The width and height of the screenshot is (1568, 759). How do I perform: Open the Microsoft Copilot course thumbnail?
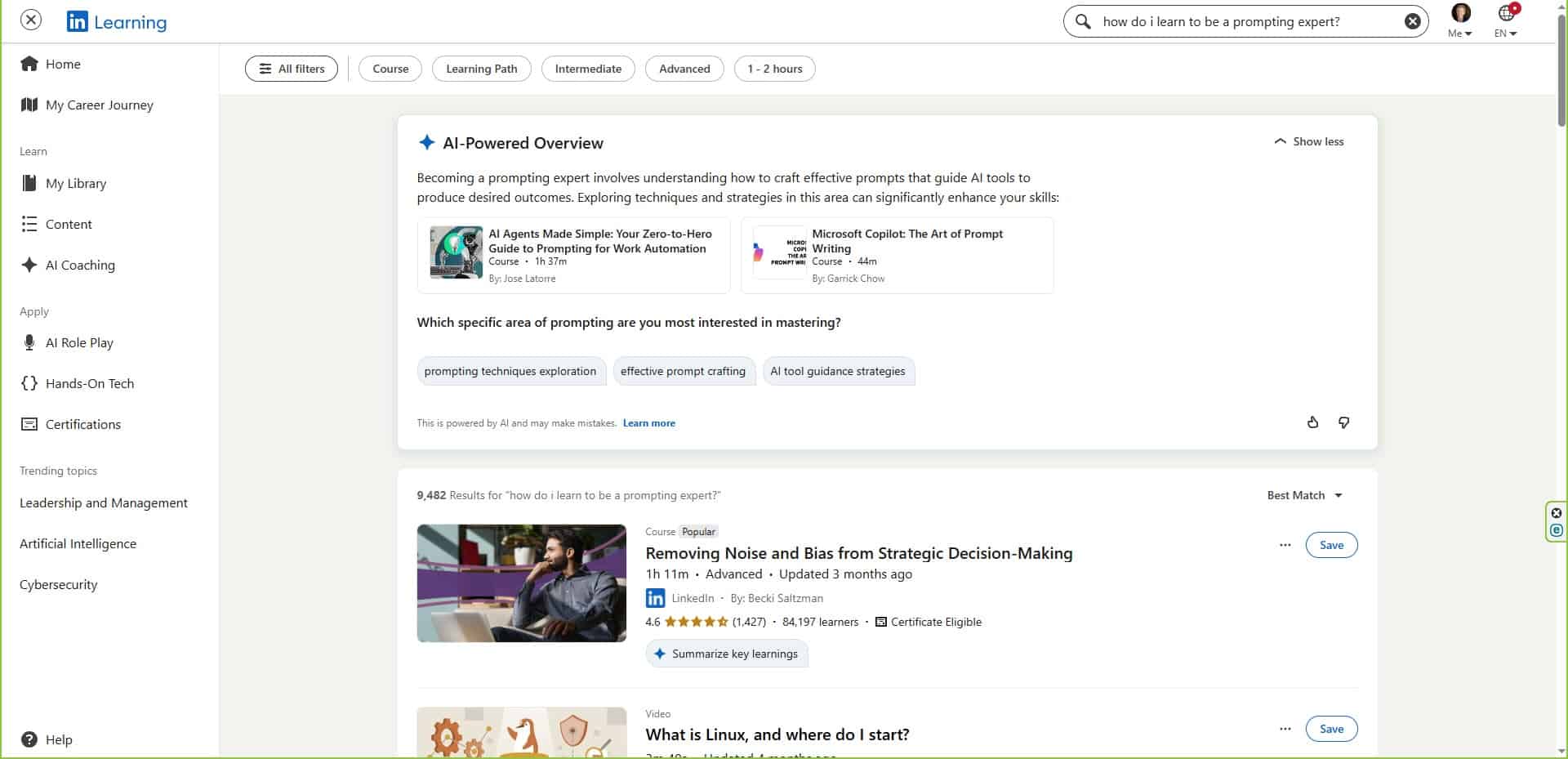pos(779,253)
